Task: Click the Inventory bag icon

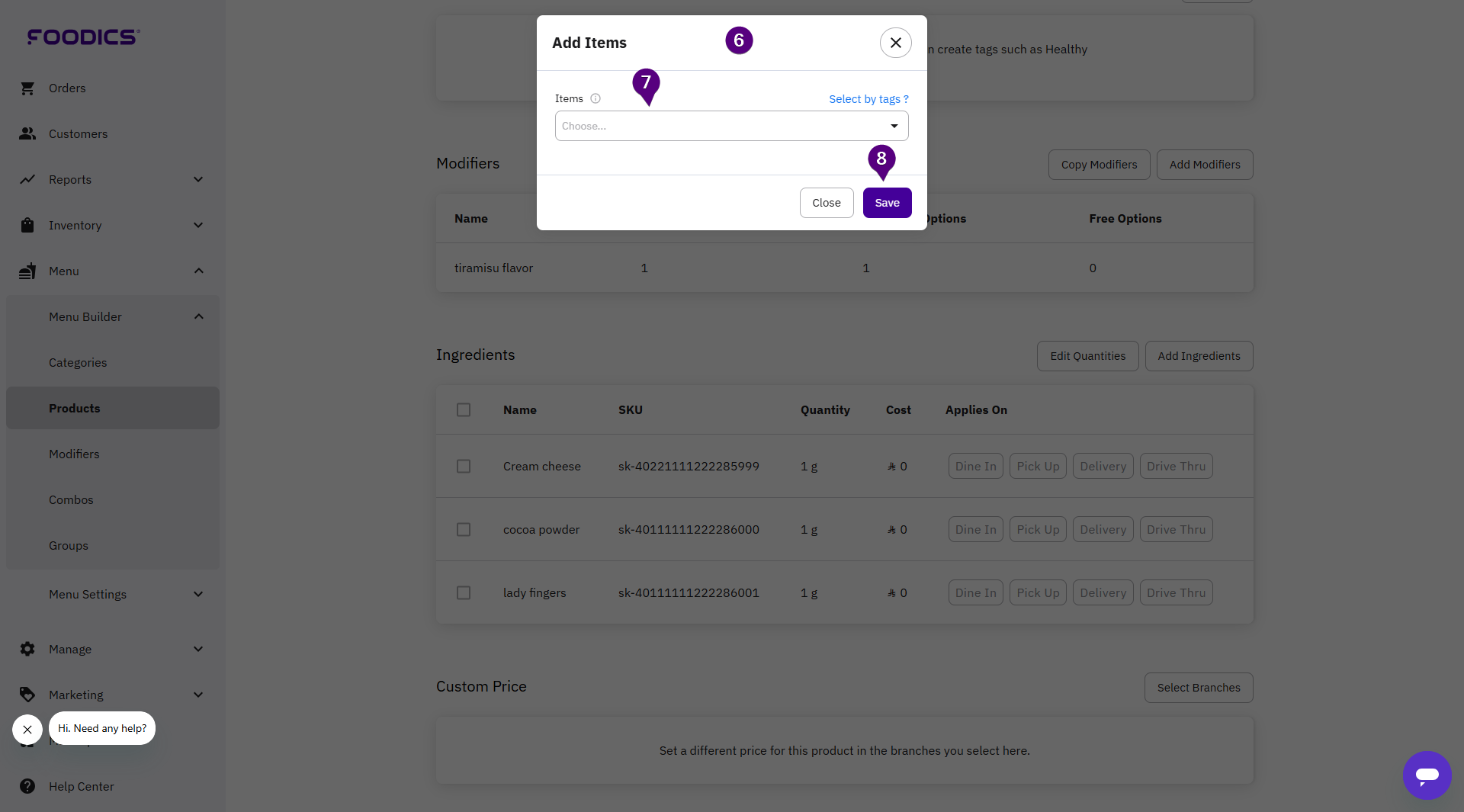Action: pos(27,226)
